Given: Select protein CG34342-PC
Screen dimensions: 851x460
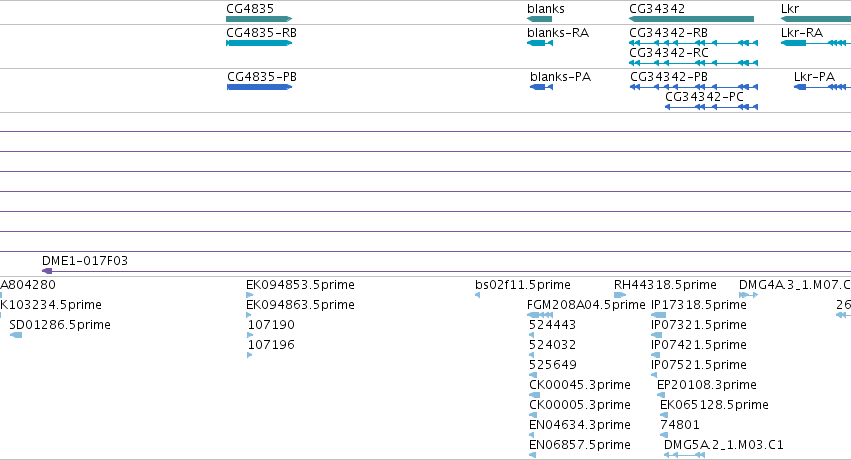Looking at the screenshot, I should [x=712, y=107].
